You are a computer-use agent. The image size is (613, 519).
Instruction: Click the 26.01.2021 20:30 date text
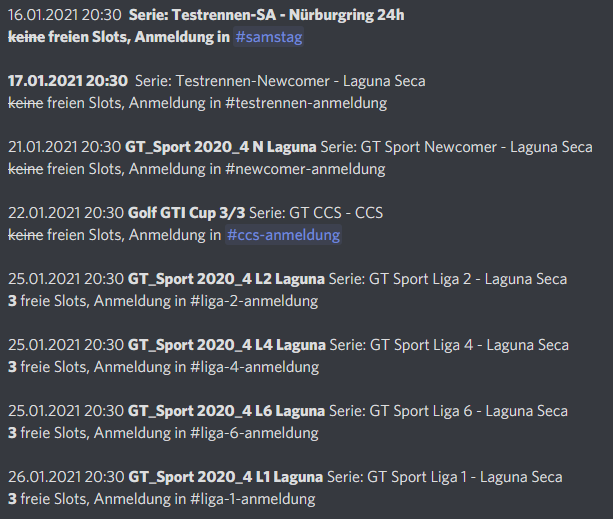pyautogui.click(x=64, y=477)
